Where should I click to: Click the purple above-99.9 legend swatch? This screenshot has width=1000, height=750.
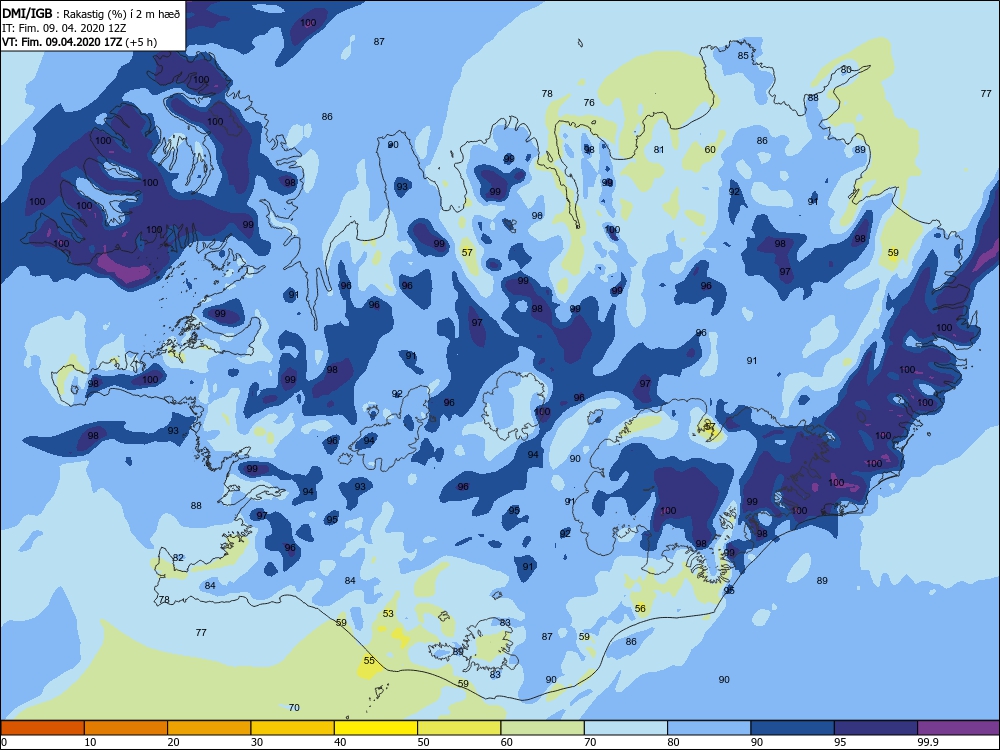coord(959,728)
